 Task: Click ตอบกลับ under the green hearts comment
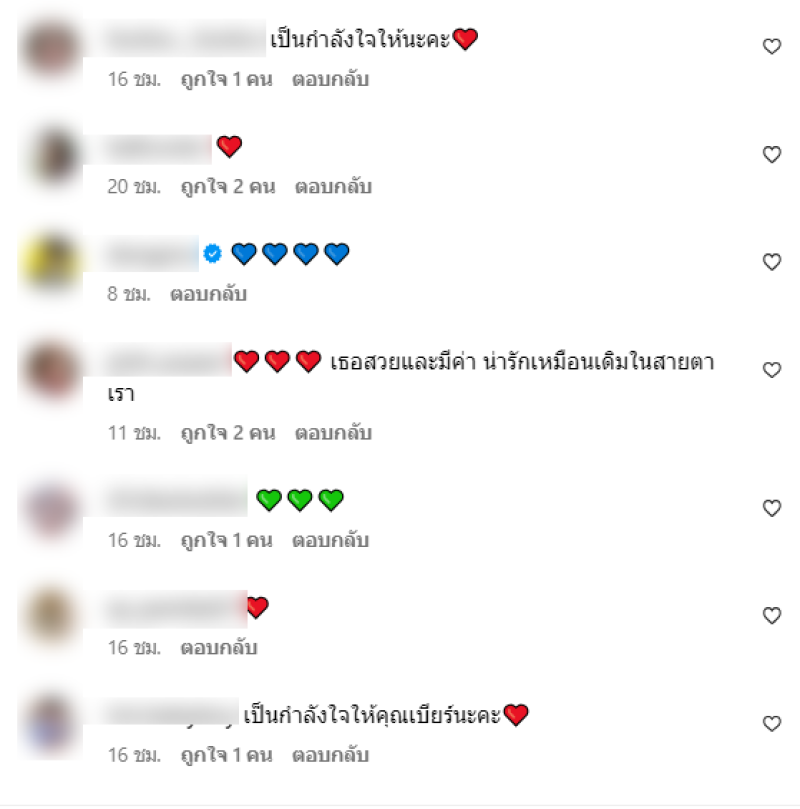point(331,541)
